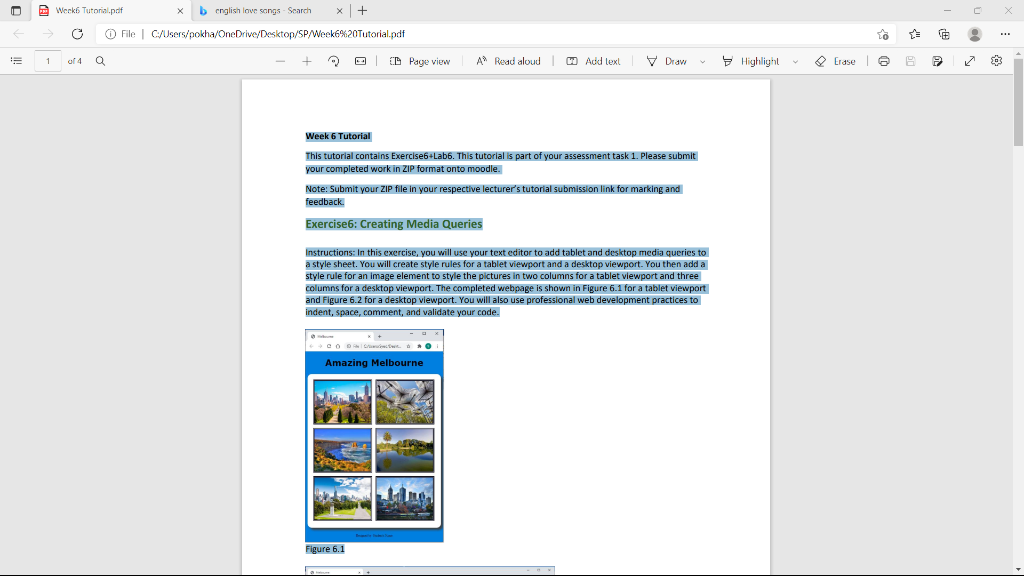
Task: Zoom out of the PDF
Action: click(280, 61)
